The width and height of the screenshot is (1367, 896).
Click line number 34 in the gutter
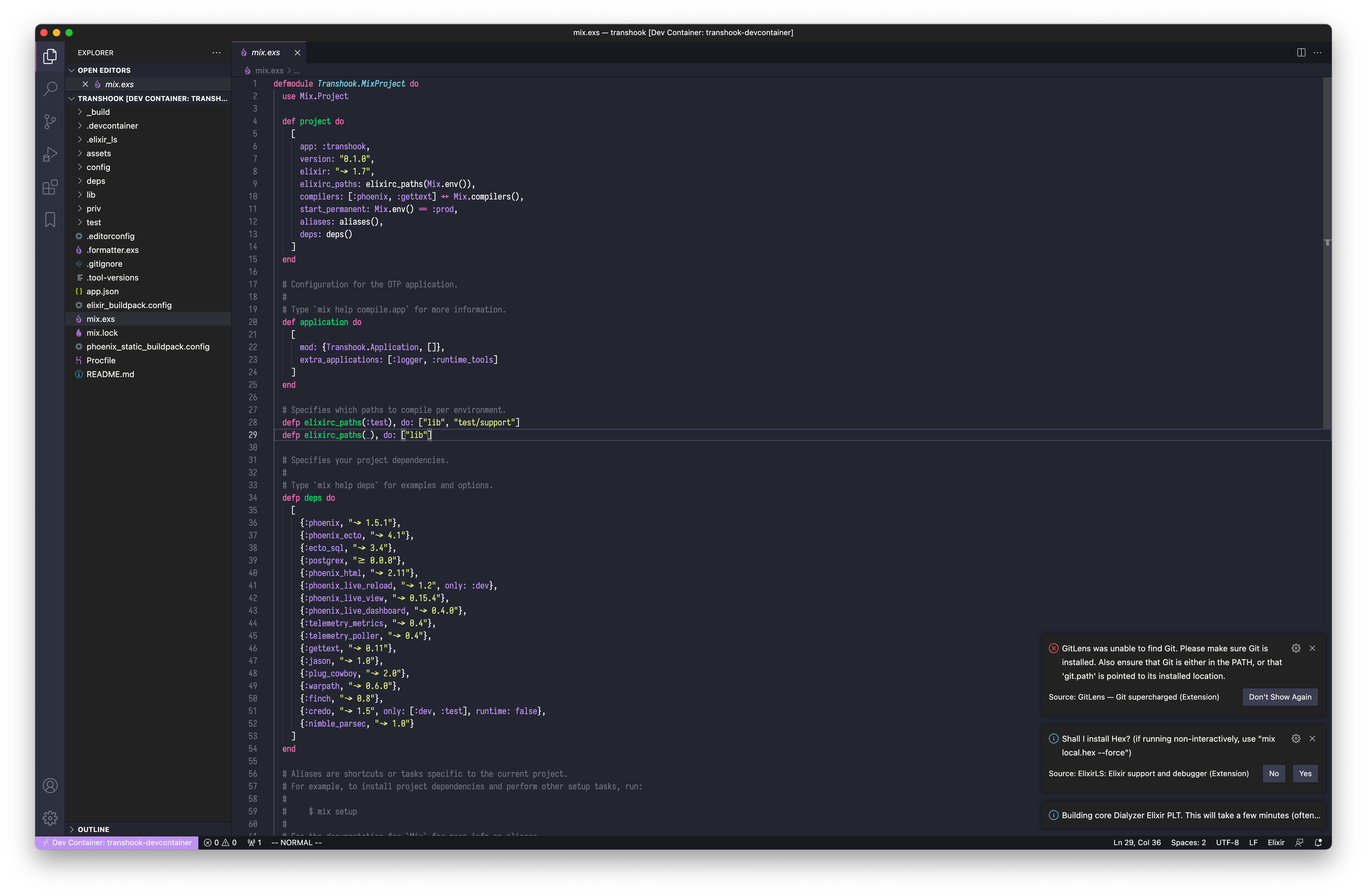253,498
